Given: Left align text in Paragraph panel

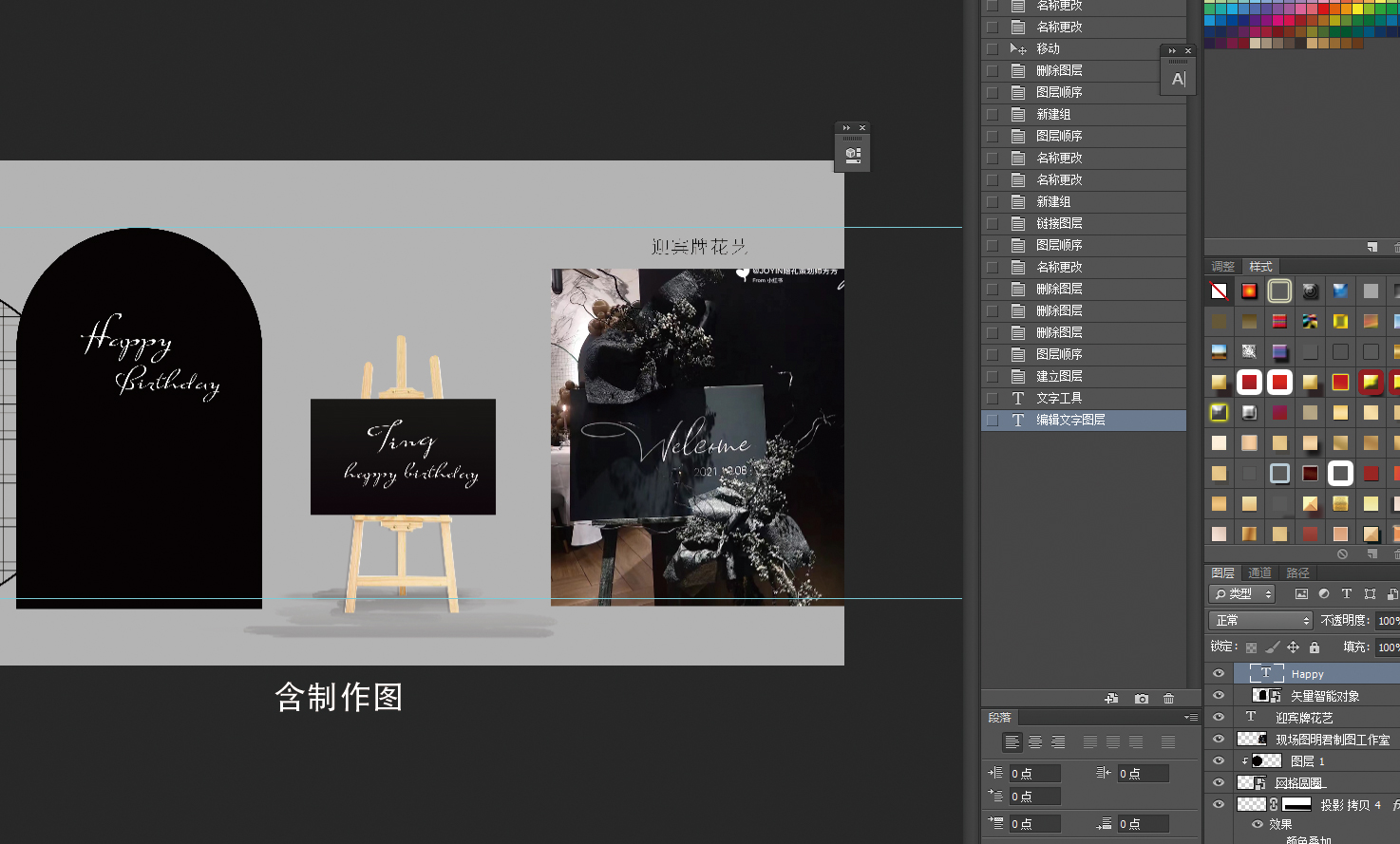Looking at the screenshot, I should pos(1012,741).
